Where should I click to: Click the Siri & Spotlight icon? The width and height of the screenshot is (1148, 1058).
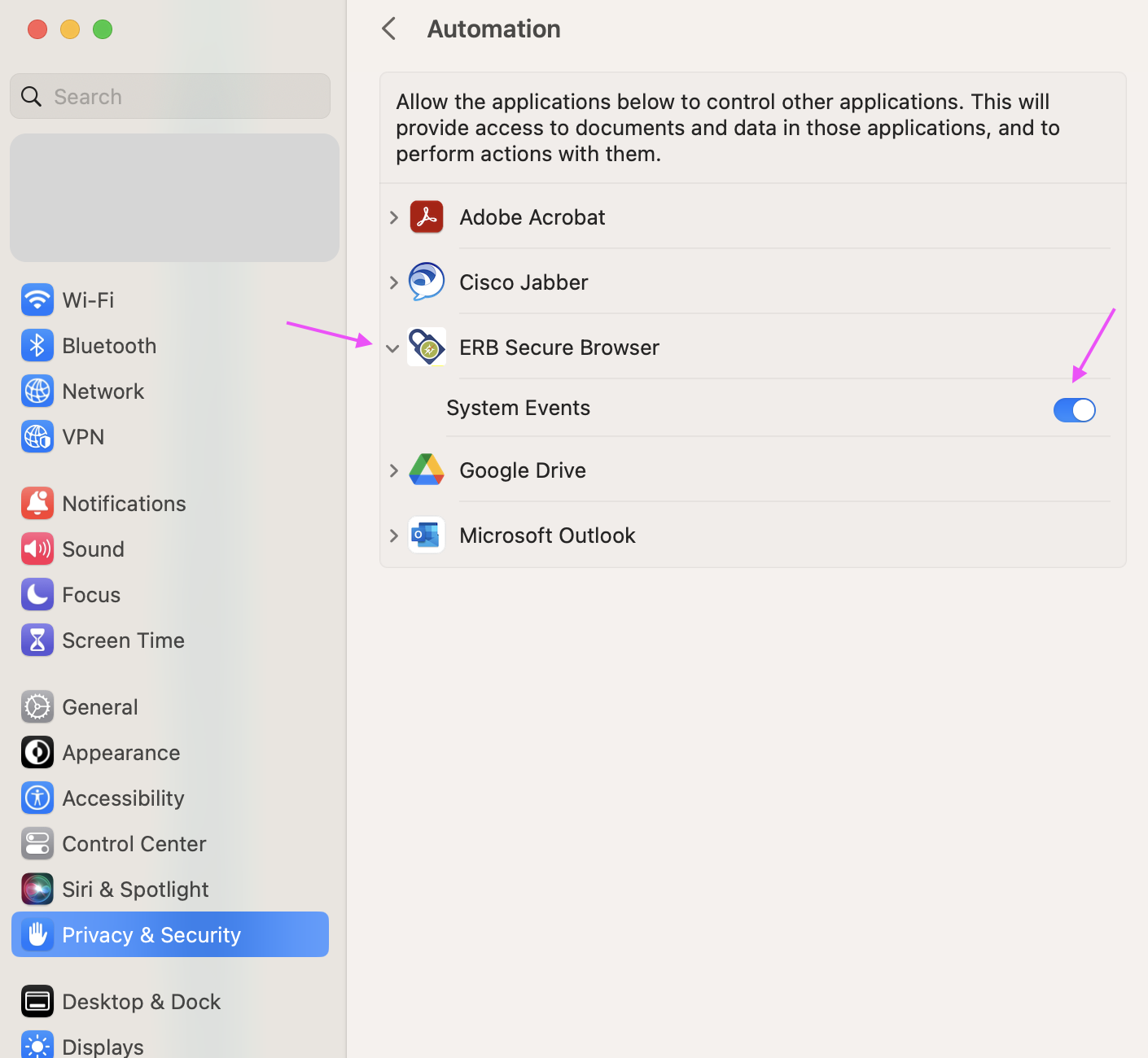click(x=37, y=889)
